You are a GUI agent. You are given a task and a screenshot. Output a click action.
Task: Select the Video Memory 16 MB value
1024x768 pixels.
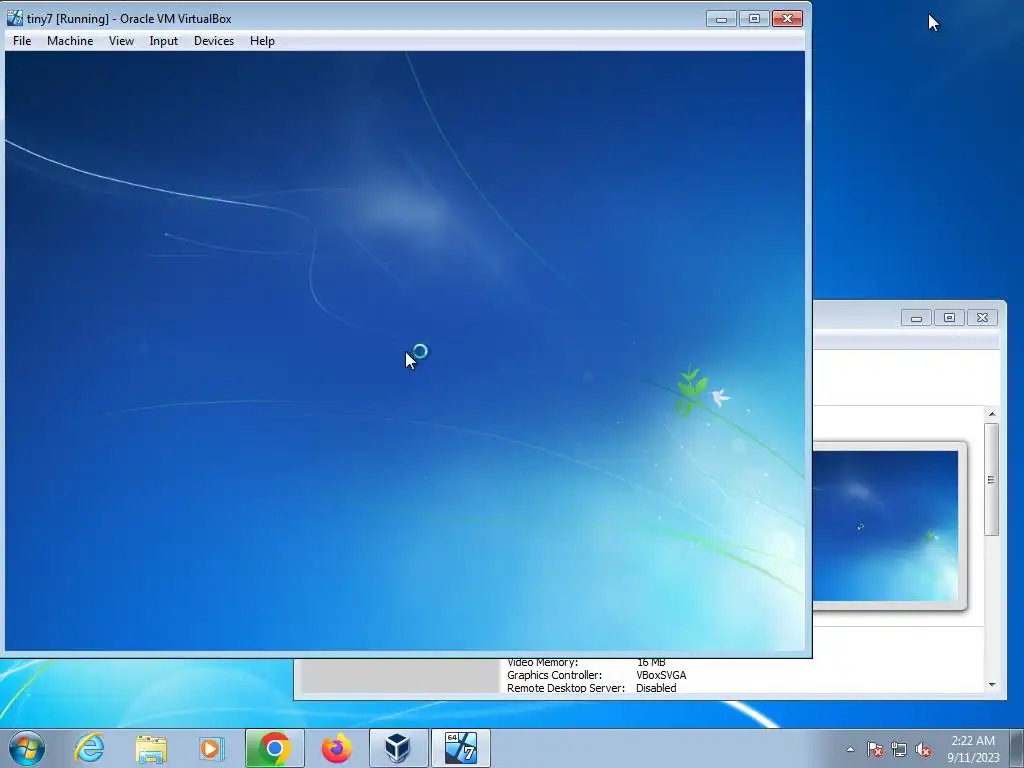pyautogui.click(x=651, y=662)
